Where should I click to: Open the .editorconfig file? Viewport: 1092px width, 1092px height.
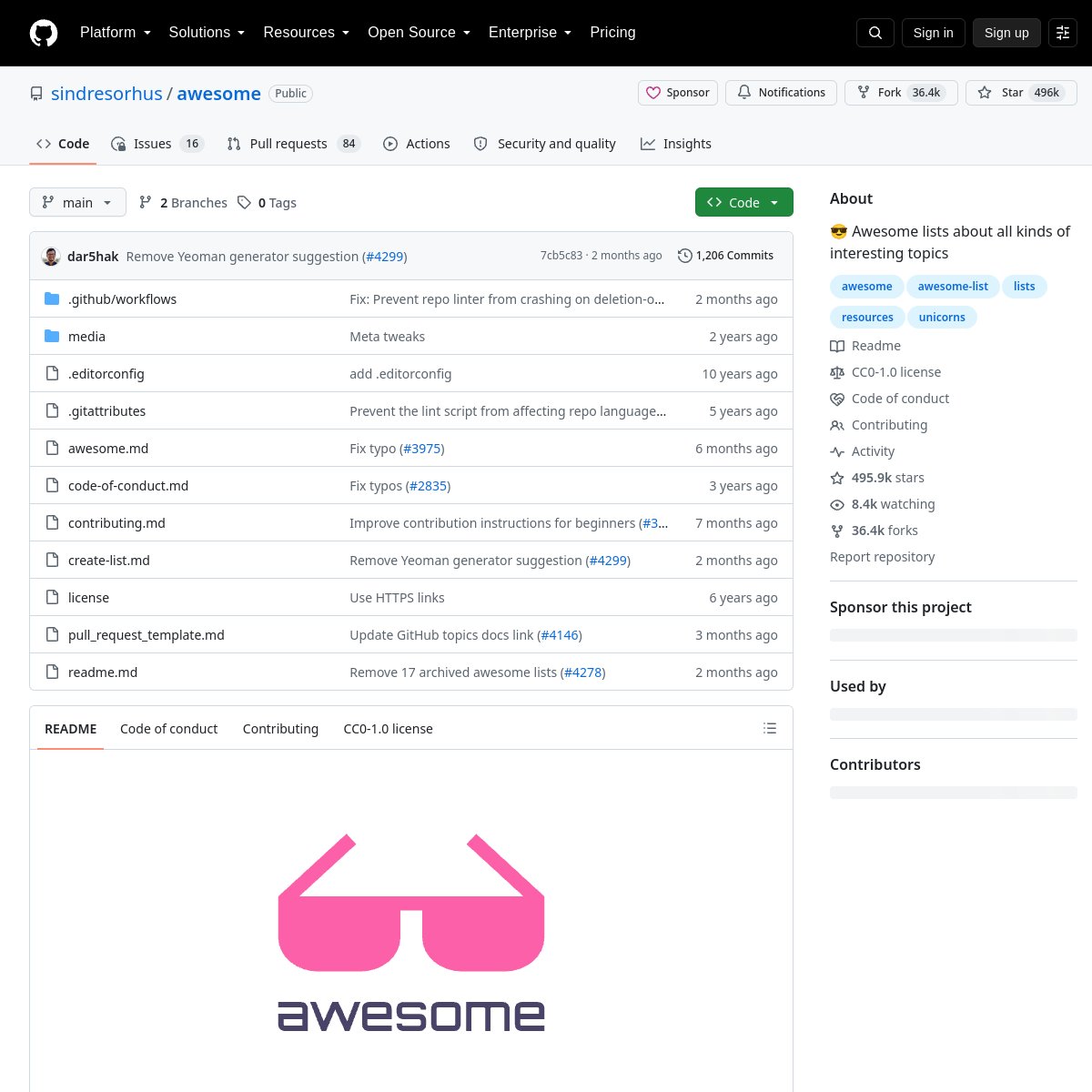(106, 374)
